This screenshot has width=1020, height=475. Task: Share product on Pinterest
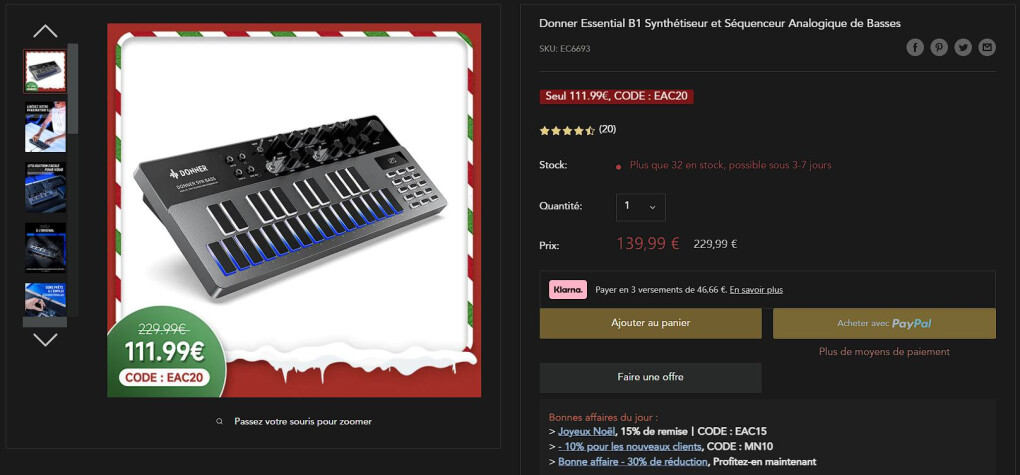(x=939, y=47)
